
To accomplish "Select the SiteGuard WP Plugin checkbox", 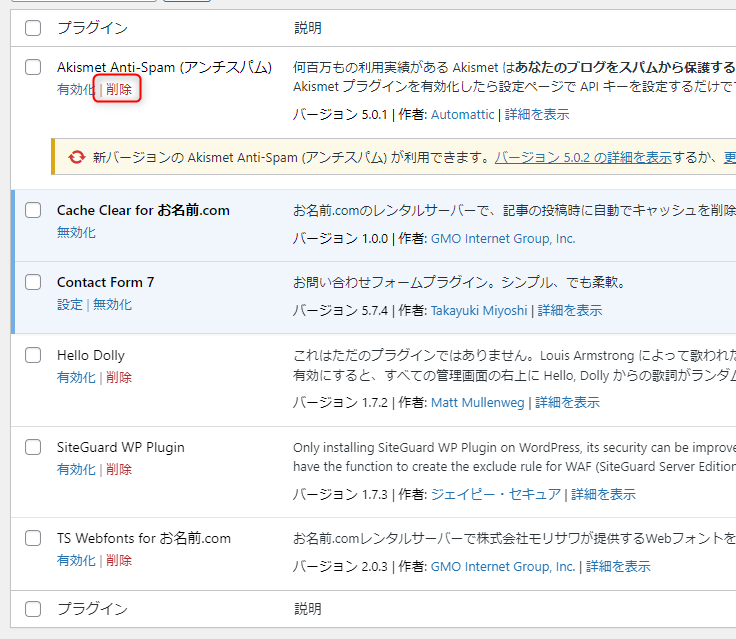I will [33, 447].
